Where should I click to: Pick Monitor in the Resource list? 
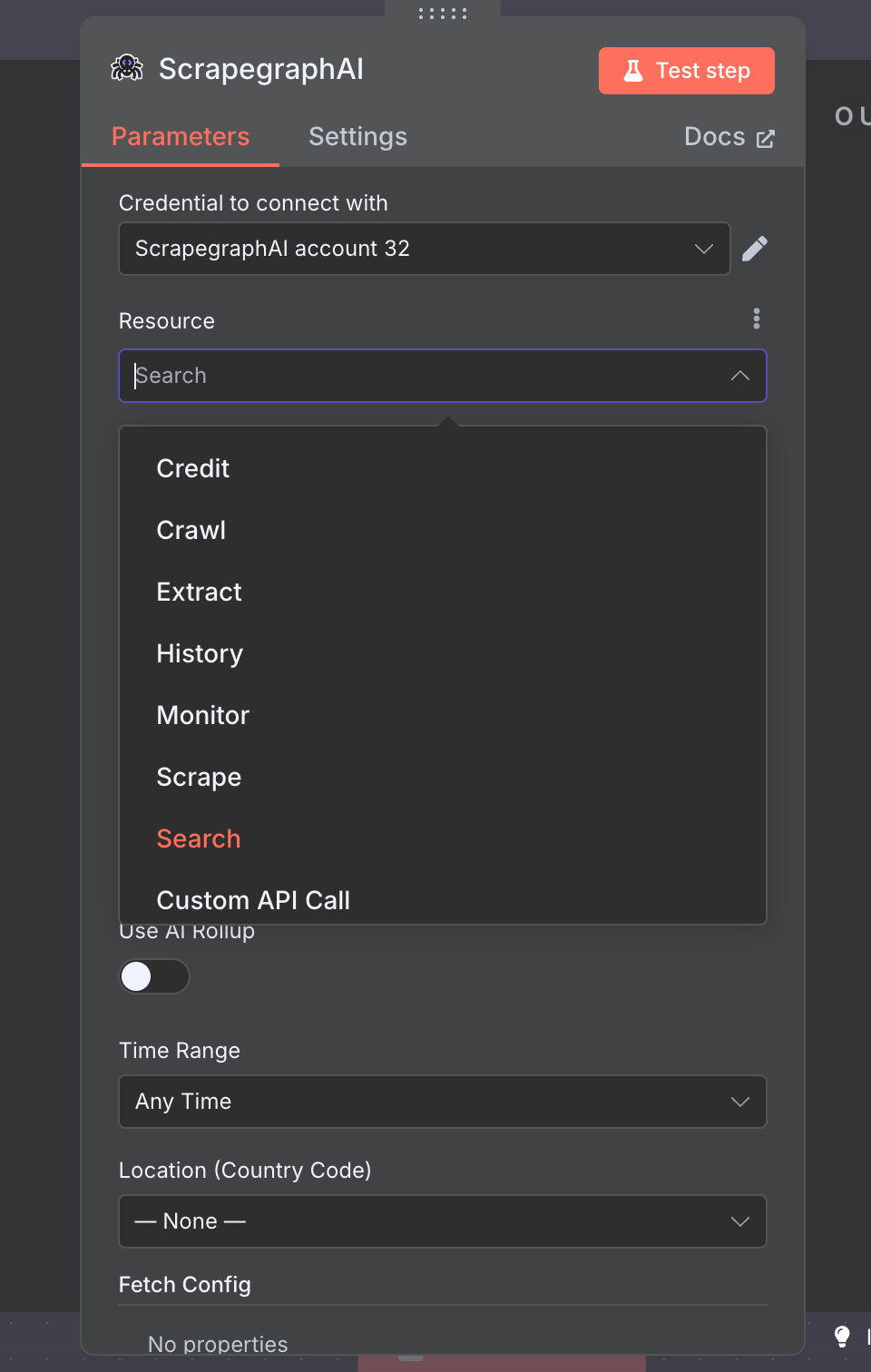[x=442, y=715]
